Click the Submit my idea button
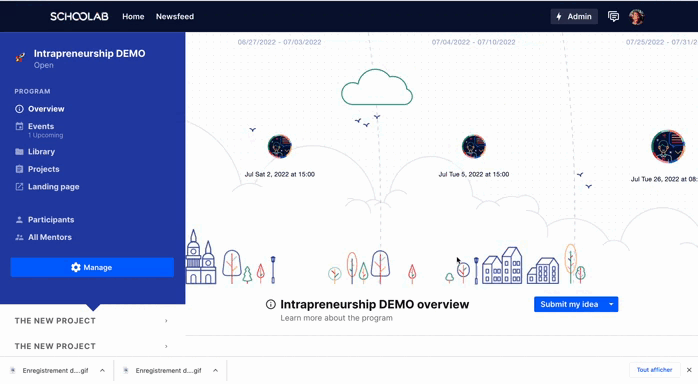This screenshot has height=384, width=698. tap(569, 304)
